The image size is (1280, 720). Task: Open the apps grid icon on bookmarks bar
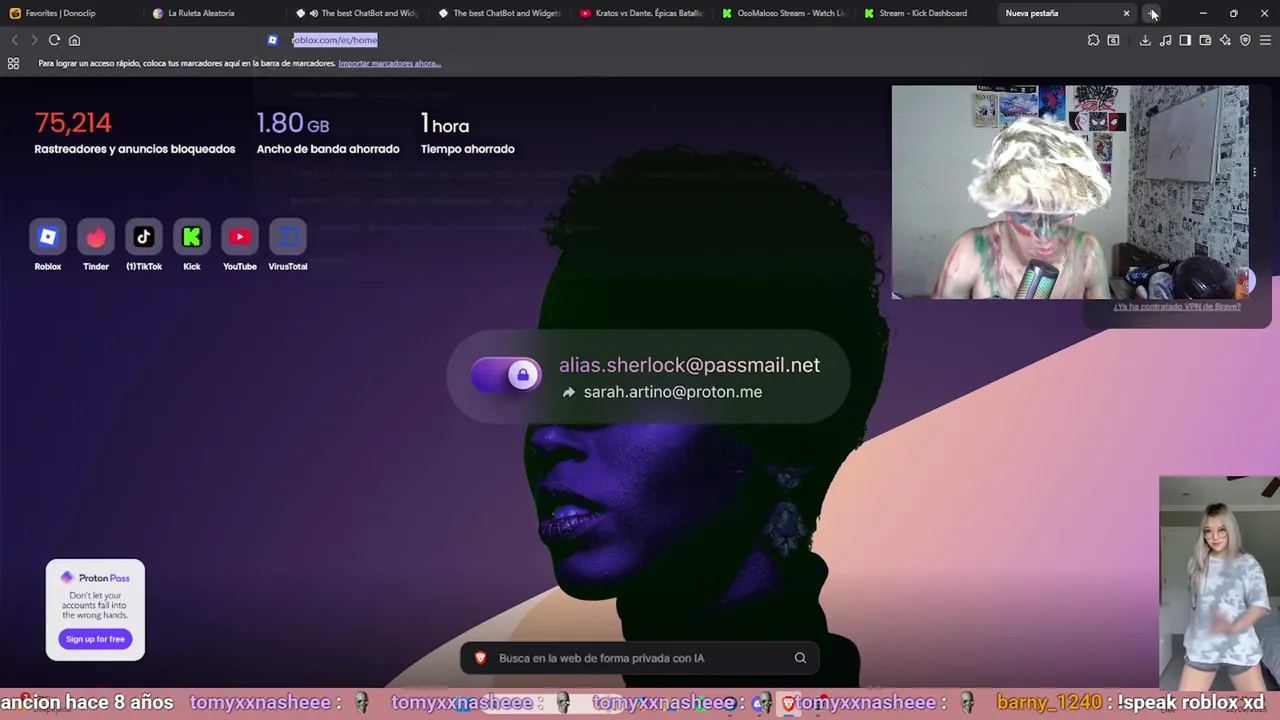tap(13, 63)
